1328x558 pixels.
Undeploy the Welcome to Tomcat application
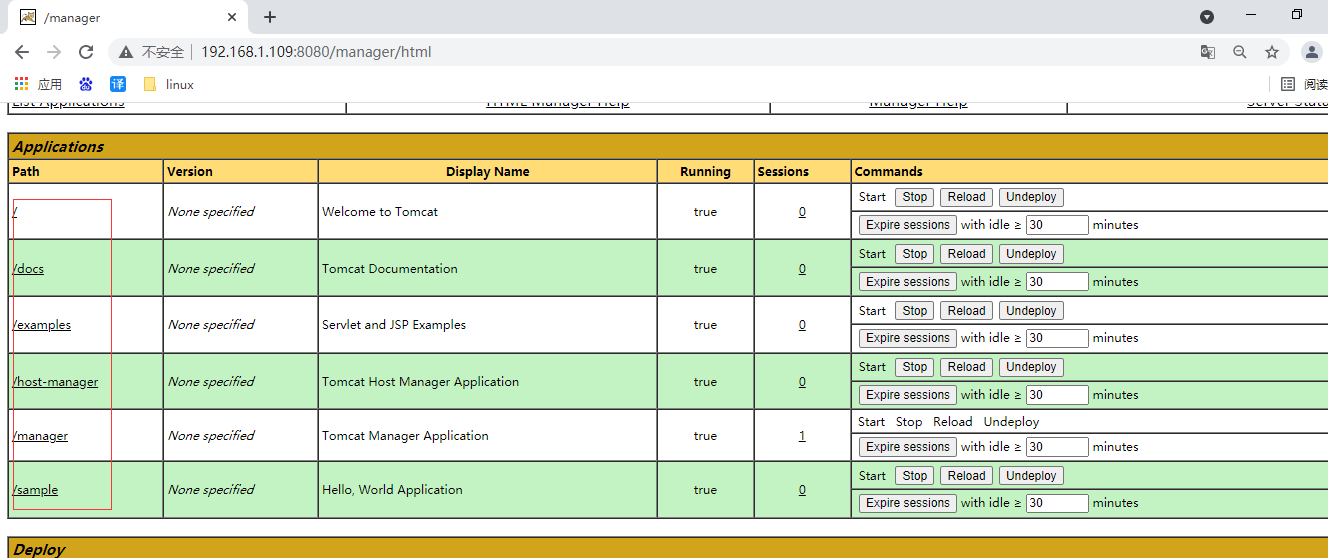[x=1031, y=197]
